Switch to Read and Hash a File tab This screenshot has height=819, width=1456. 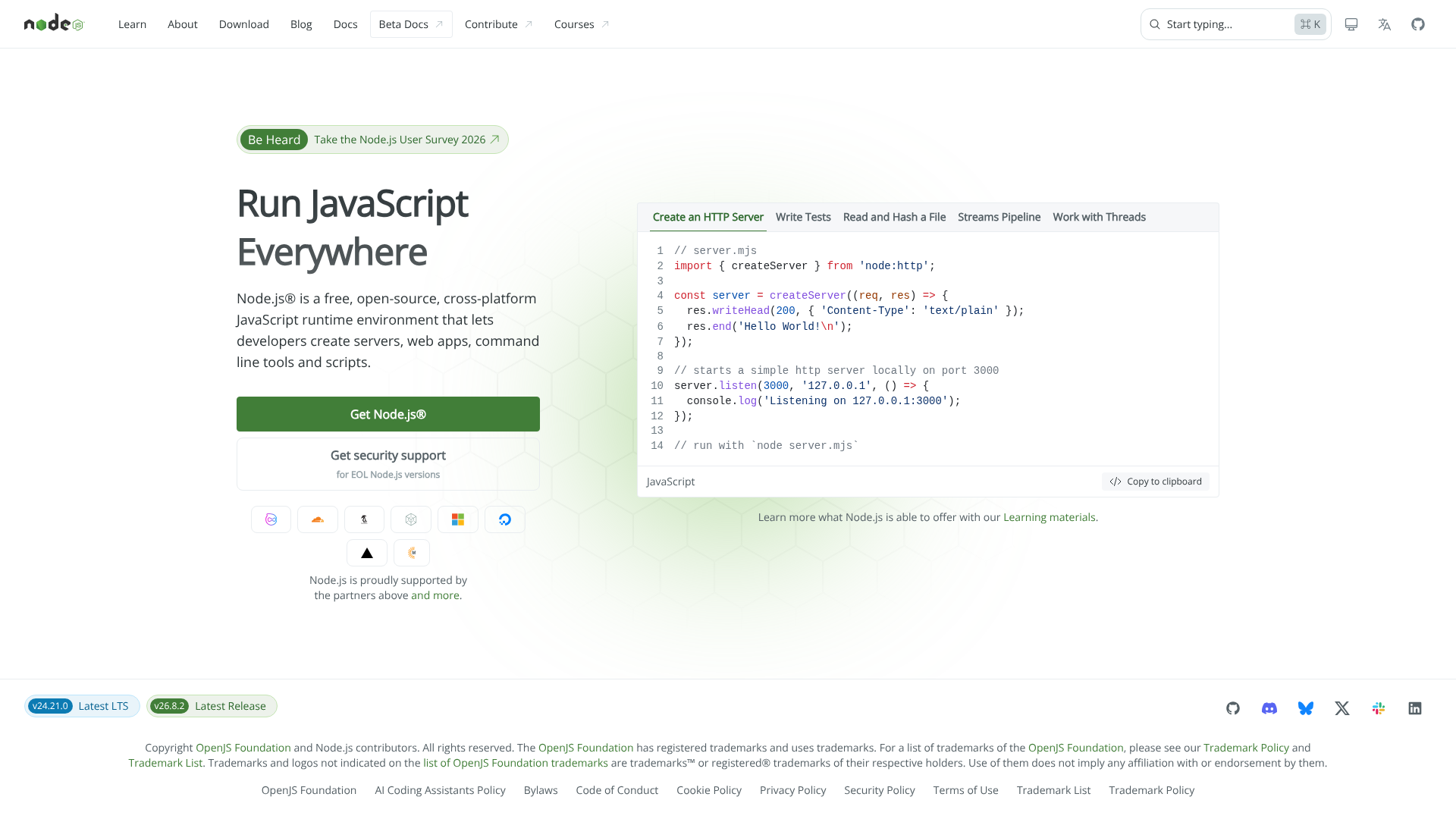(x=894, y=217)
